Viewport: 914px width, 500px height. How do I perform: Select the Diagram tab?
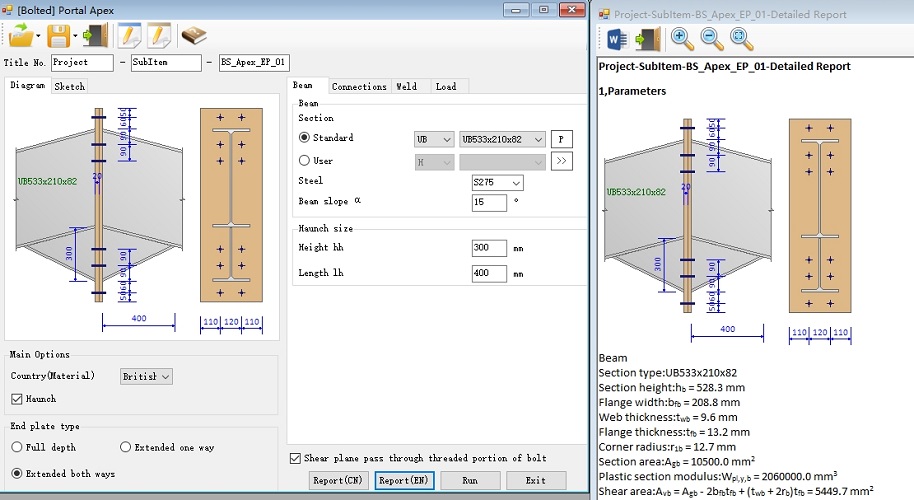pos(27,85)
